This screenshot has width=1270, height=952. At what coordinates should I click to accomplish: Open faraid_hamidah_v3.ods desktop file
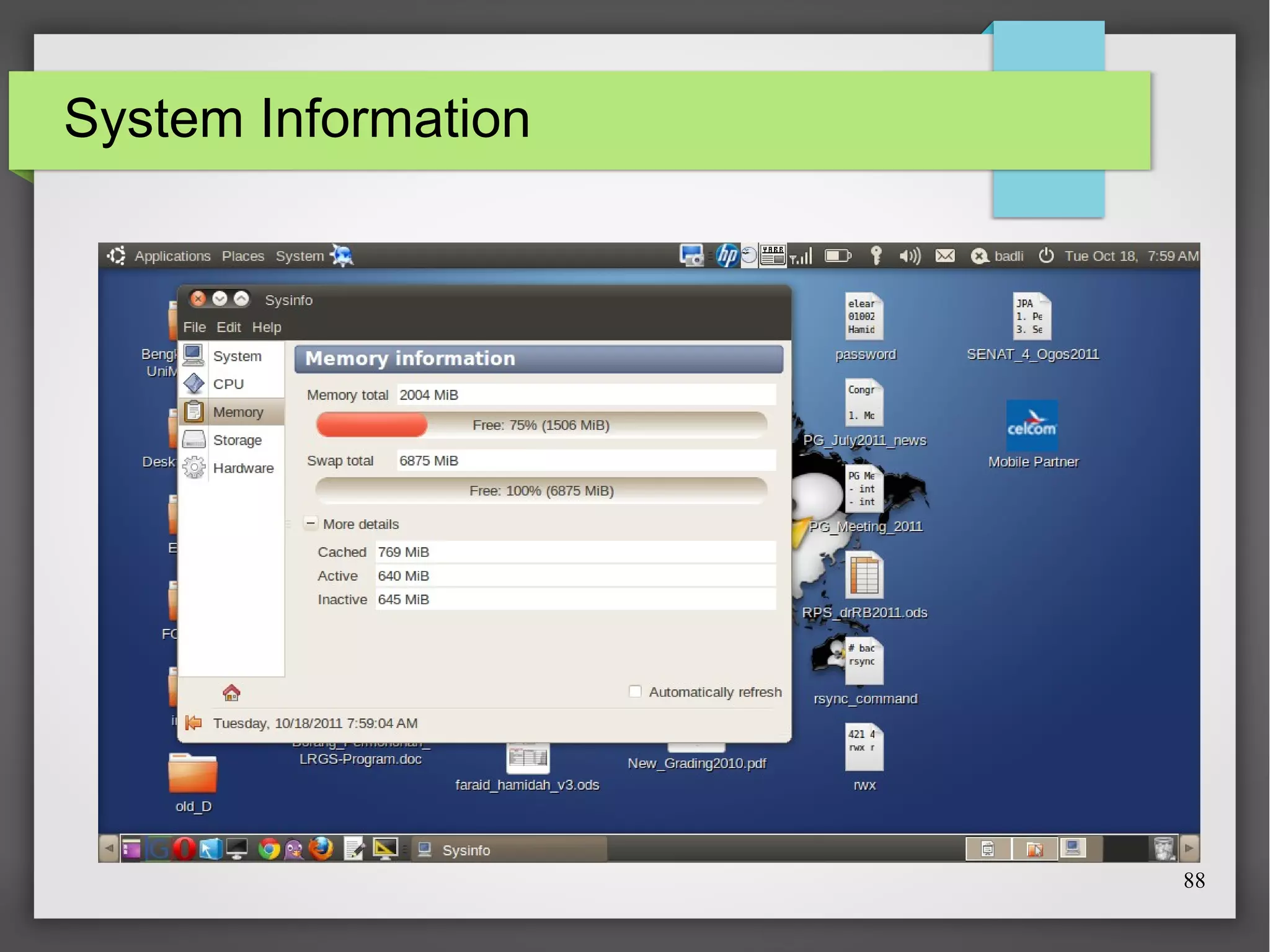point(527,758)
